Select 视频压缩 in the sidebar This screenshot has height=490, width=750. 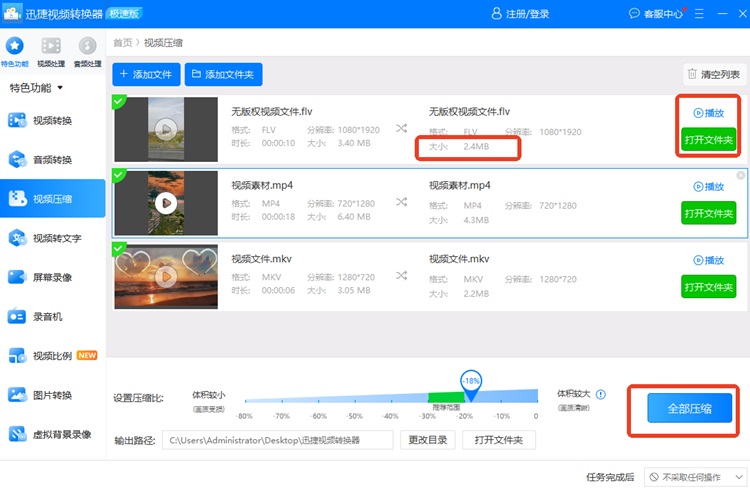point(53,199)
